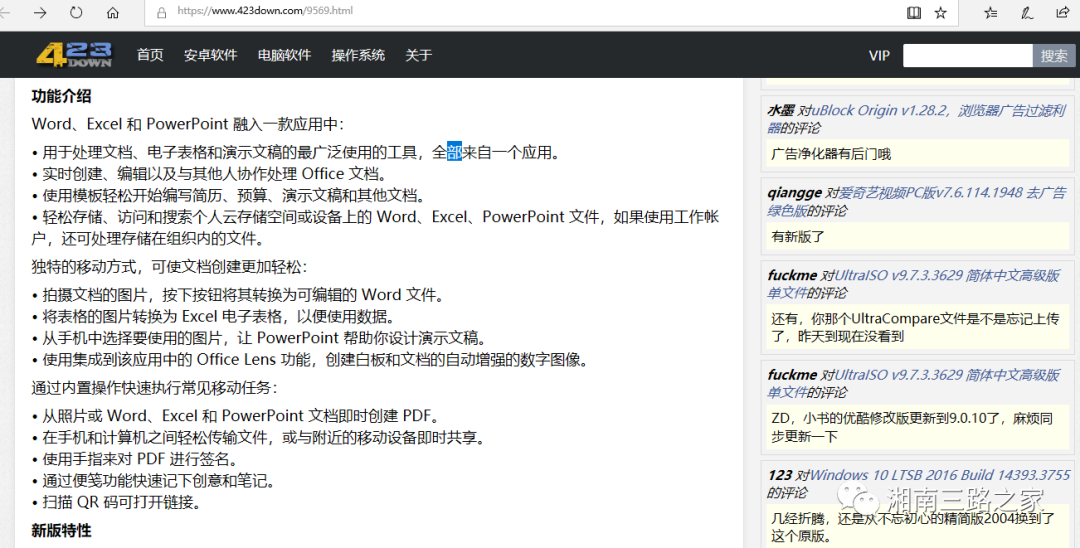1080x548 pixels.
Task: Click bullet 将表格的图片转换为 Excel 电子表格
Action: point(214,317)
